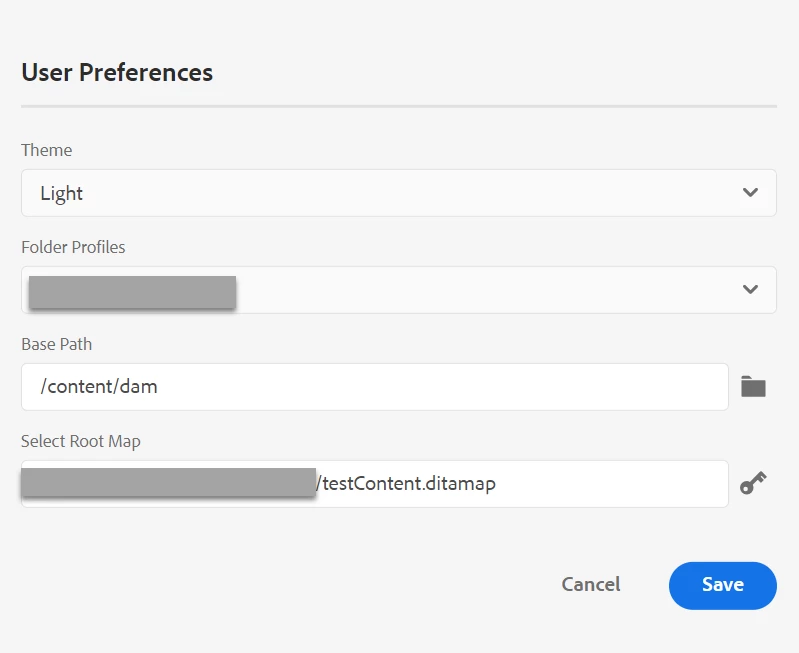Click the testContent.ditamap text
Viewport: 799px width, 653px height.
click(409, 484)
